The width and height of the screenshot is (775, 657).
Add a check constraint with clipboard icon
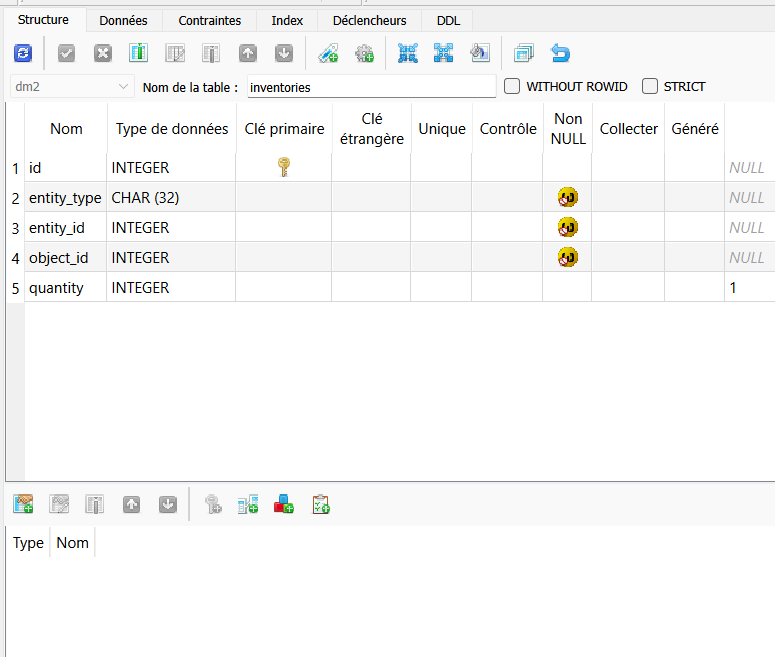321,504
